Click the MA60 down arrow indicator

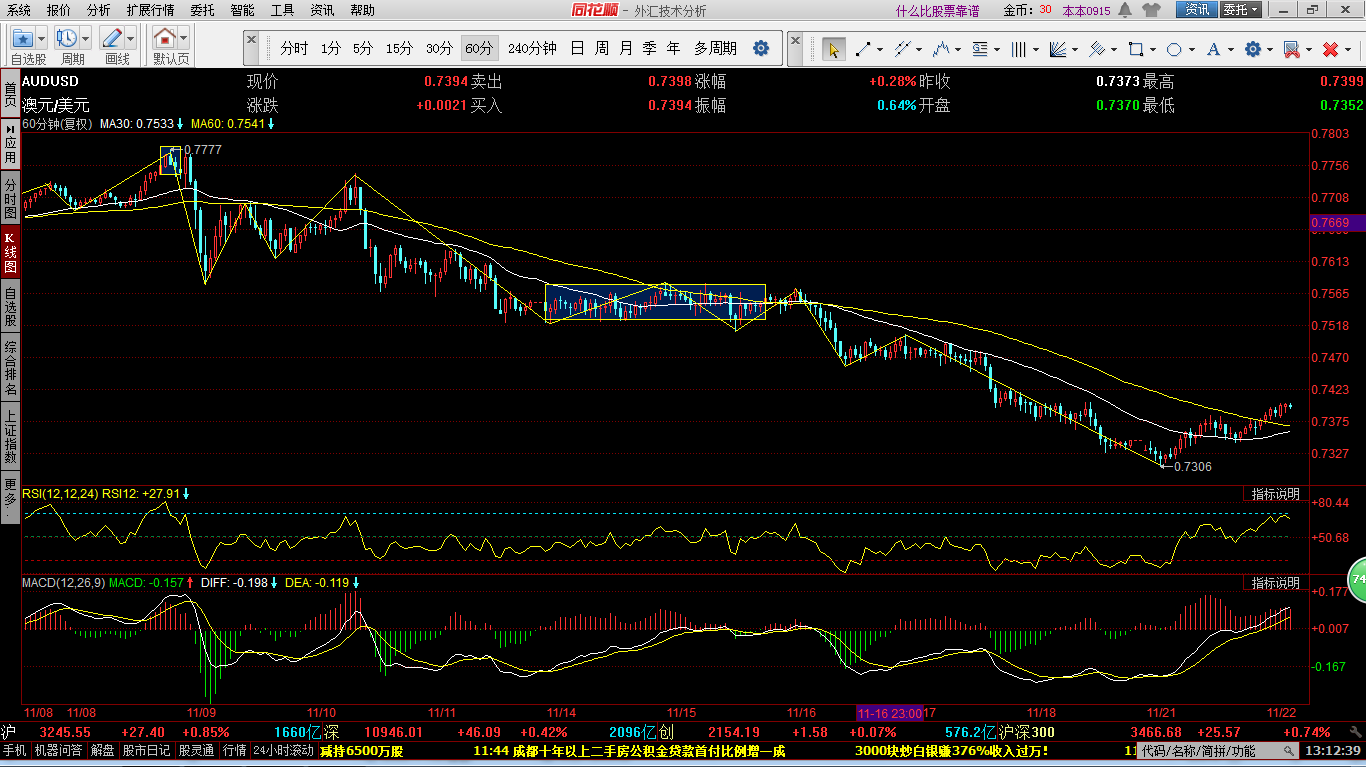pos(271,124)
